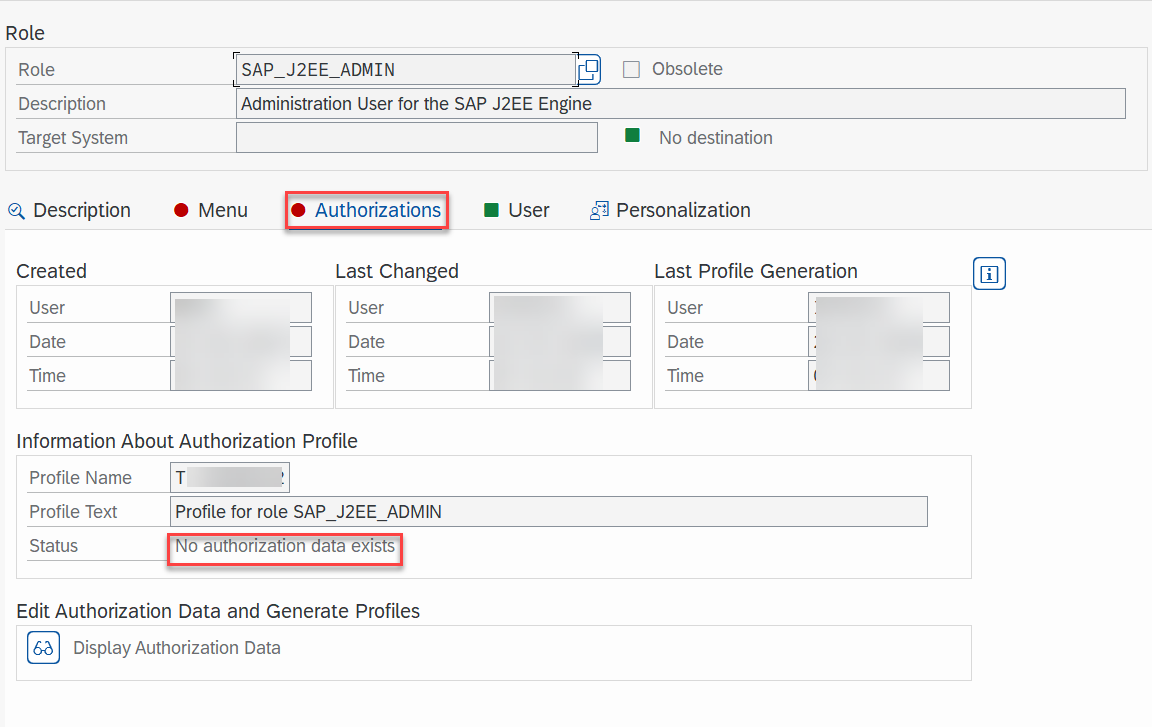Viewport: 1152px width, 727px height.
Task: Click the 'Last Changed' heading
Action: 397,271
